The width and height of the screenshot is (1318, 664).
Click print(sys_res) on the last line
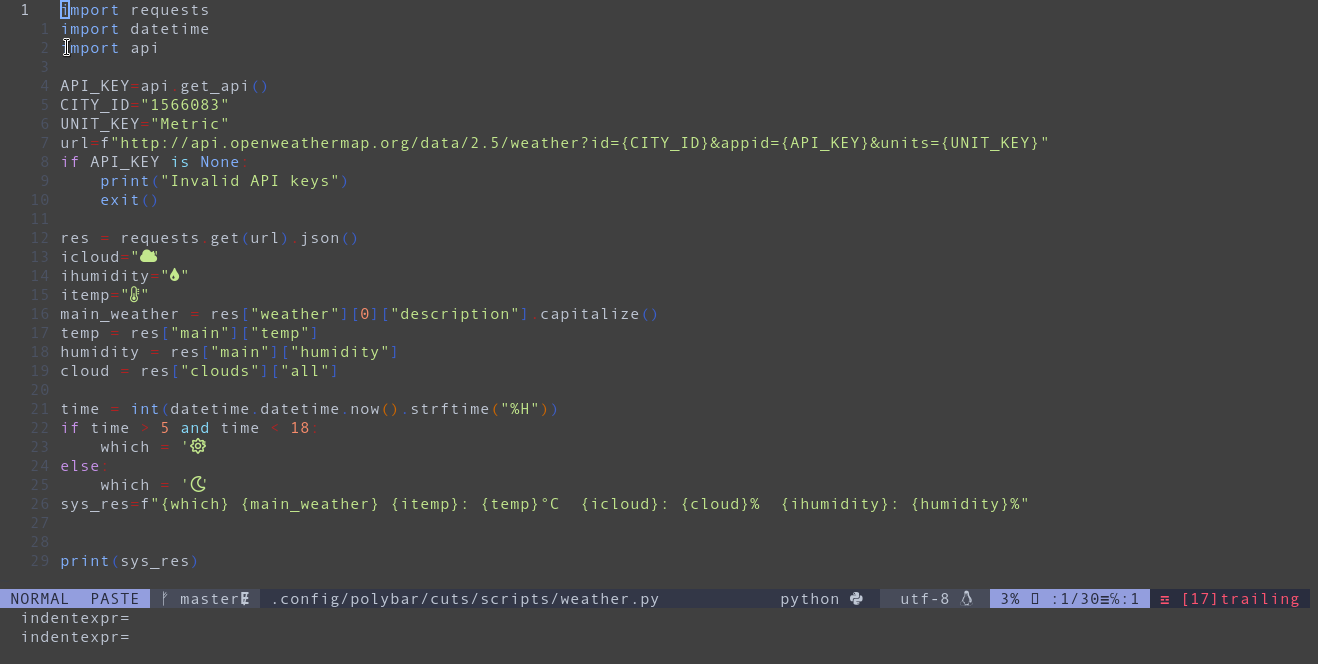click(130, 561)
